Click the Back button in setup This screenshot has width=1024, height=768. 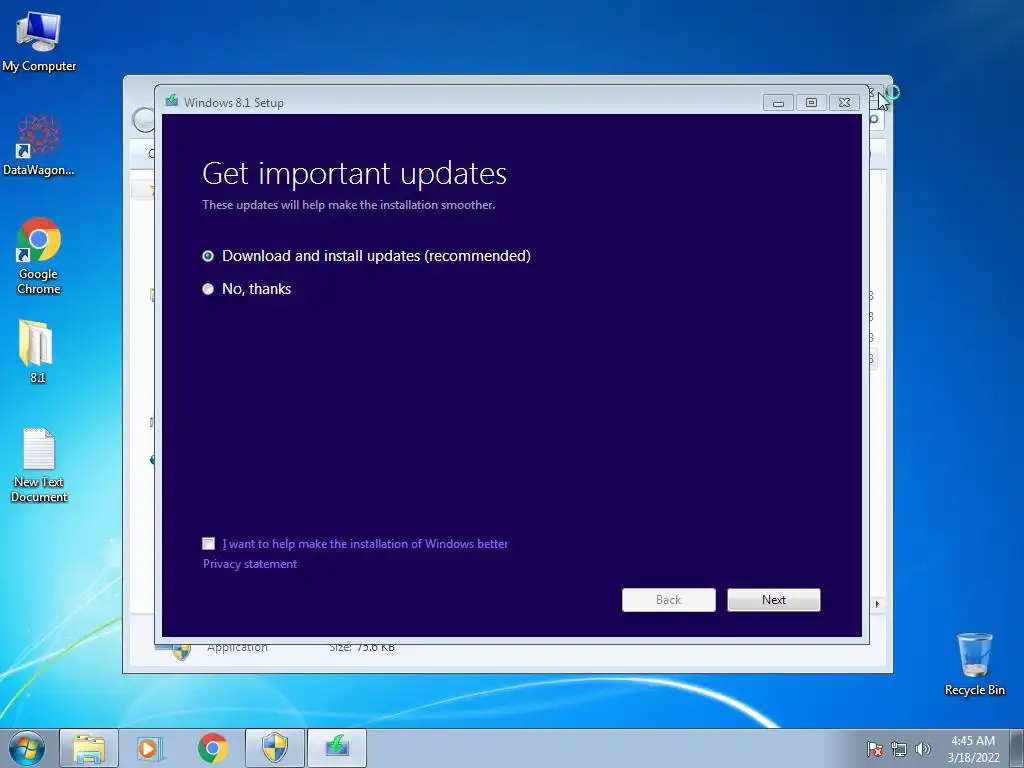click(668, 600)
